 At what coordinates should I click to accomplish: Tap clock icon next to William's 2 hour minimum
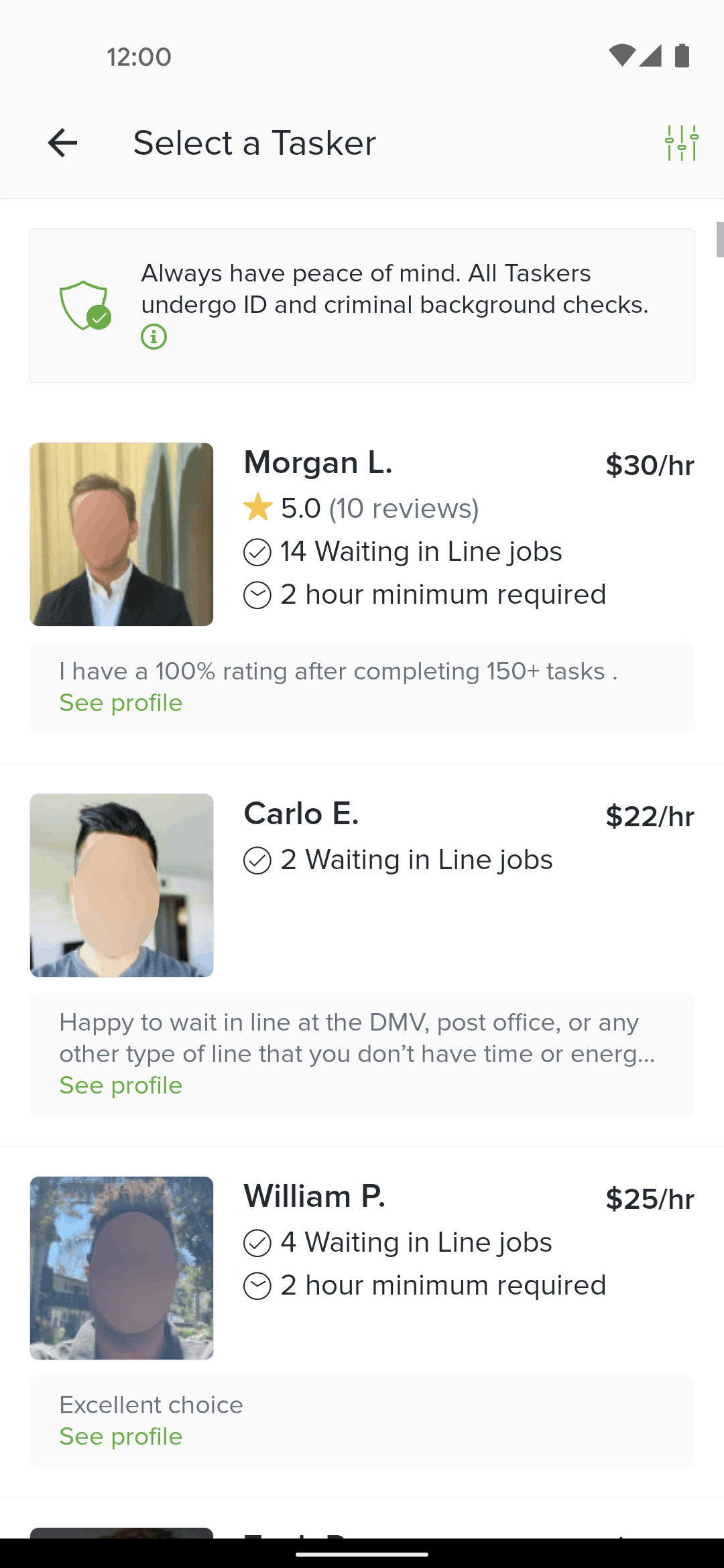257,1286
